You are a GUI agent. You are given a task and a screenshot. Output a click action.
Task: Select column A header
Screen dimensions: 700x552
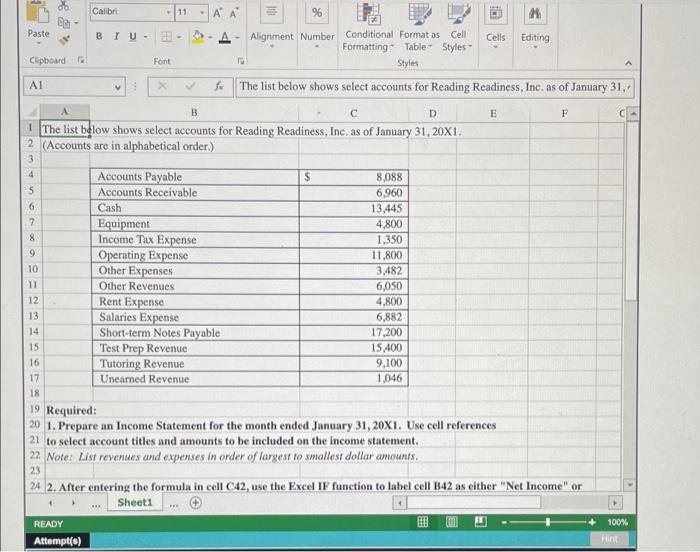tap(65, 112)
